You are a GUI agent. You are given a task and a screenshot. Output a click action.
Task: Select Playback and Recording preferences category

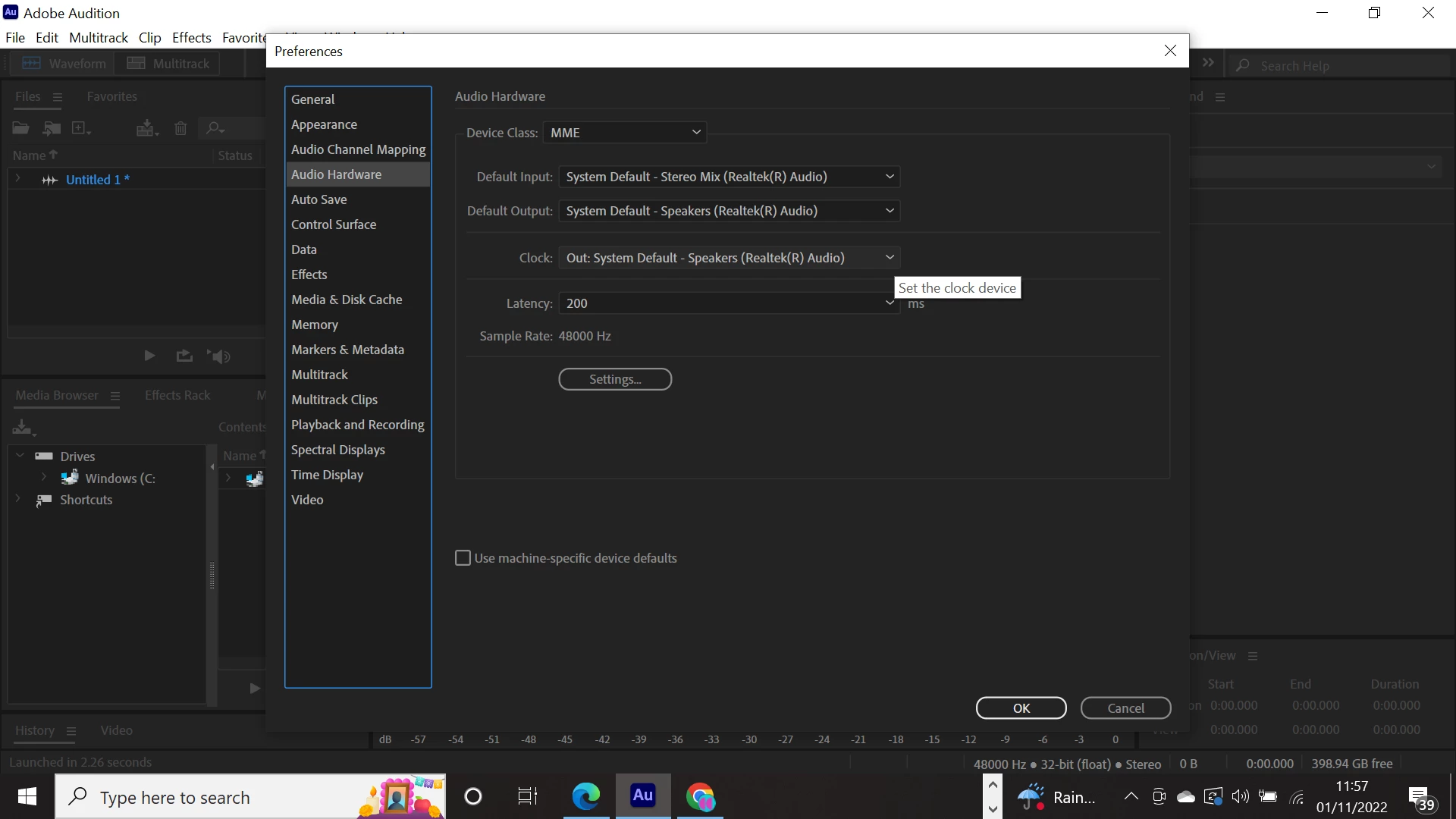pos(357,425)
